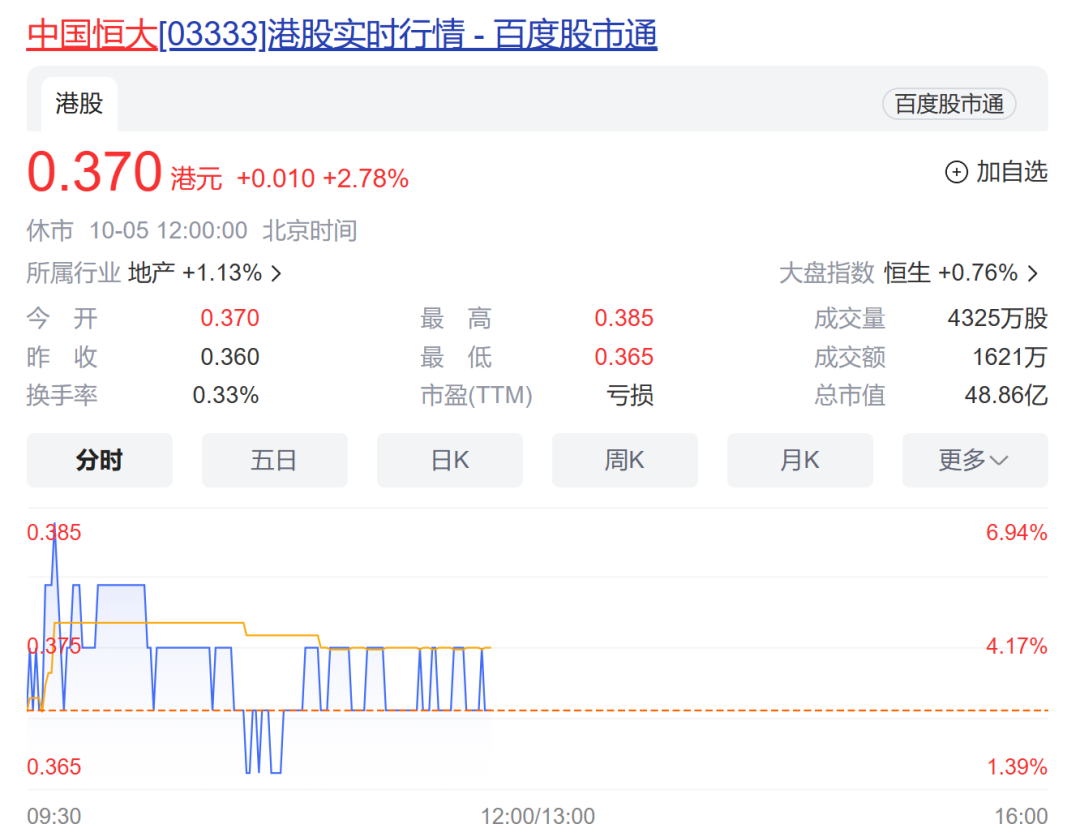Viewport: 1080px width, 837px height.
Task: Switch to the 日K chart tab
Action: [450, 459]
